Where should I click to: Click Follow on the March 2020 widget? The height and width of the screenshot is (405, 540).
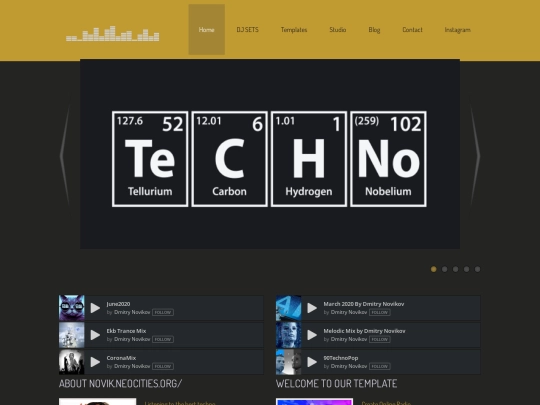[380, 312]
